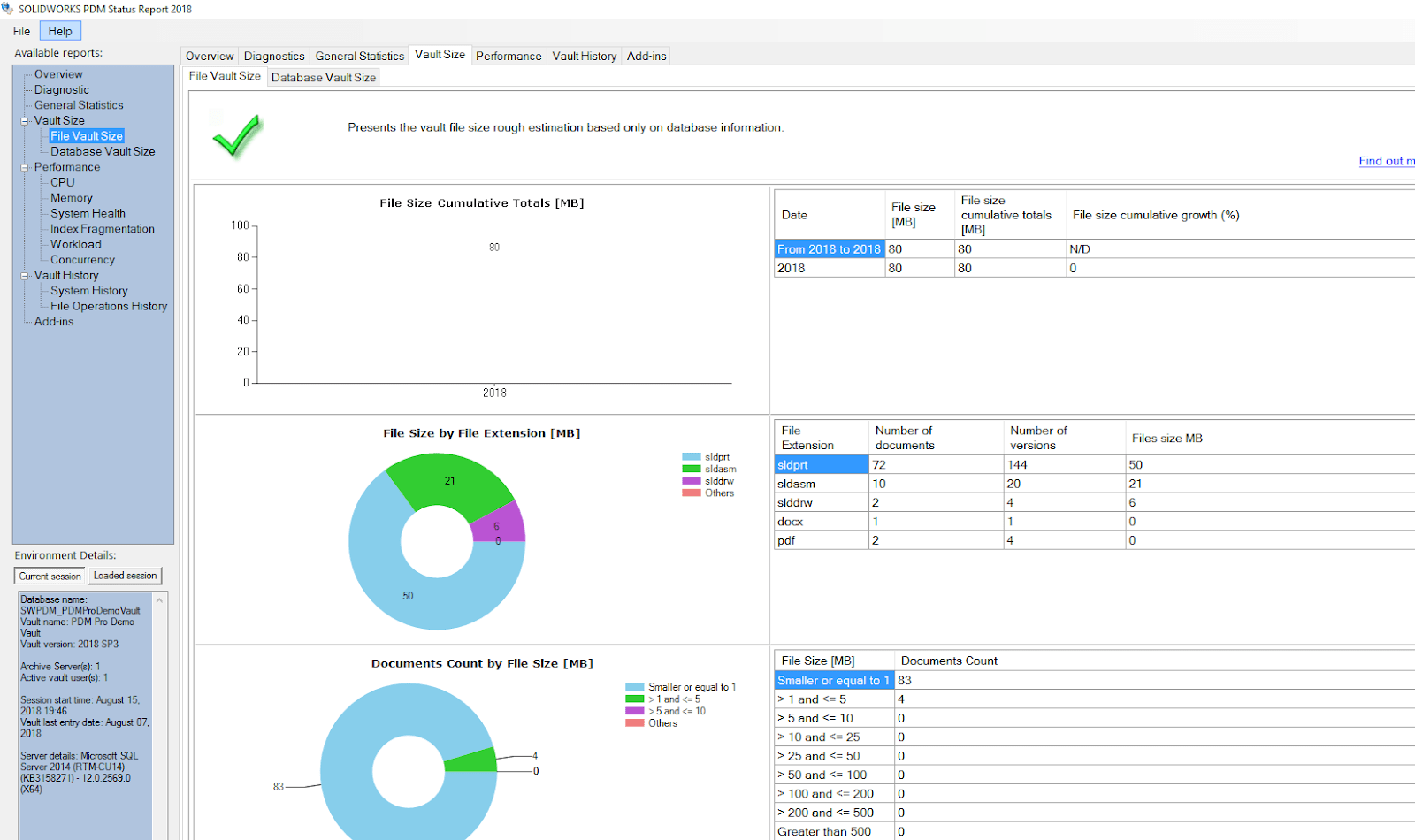1415x840 pixels.
Task: Select Add-ins in the reports tree
Action: [54, 322]
